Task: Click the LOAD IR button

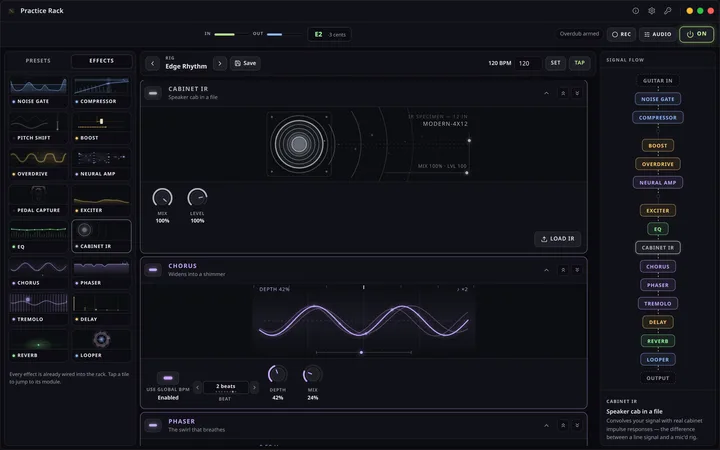Action: 557,239
